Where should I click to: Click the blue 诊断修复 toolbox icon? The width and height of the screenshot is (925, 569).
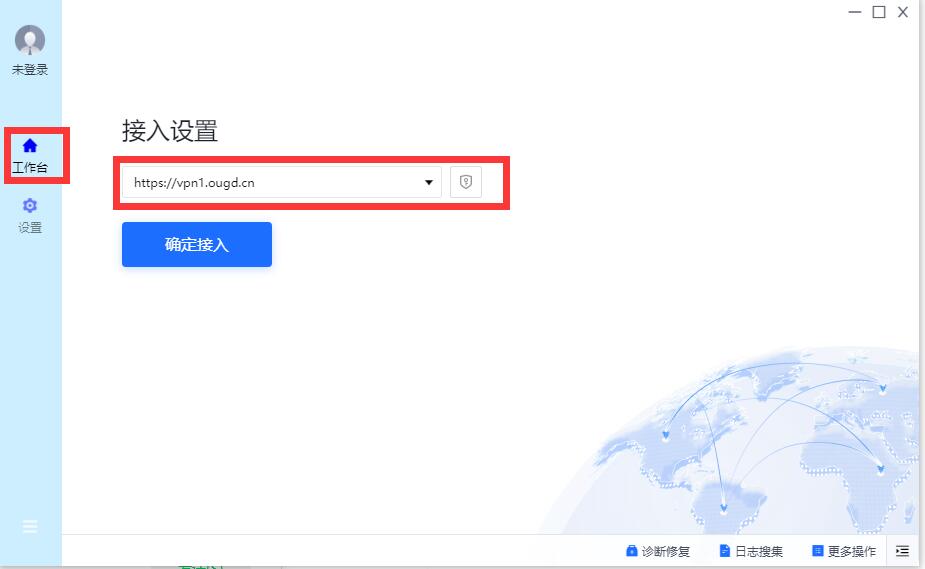631,551
